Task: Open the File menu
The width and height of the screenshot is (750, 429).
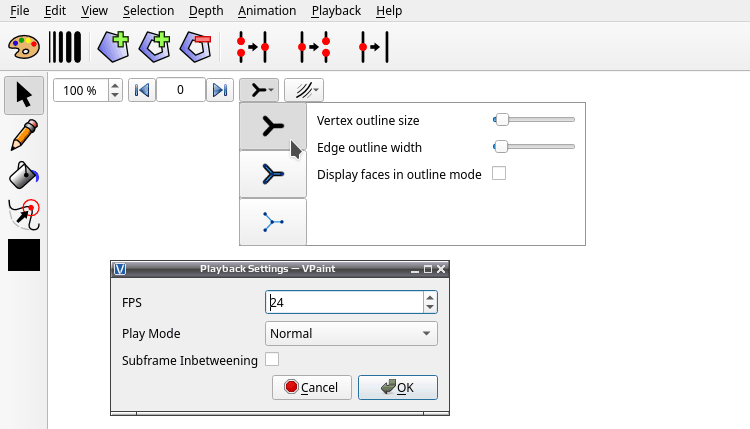Action: (20, 11)
